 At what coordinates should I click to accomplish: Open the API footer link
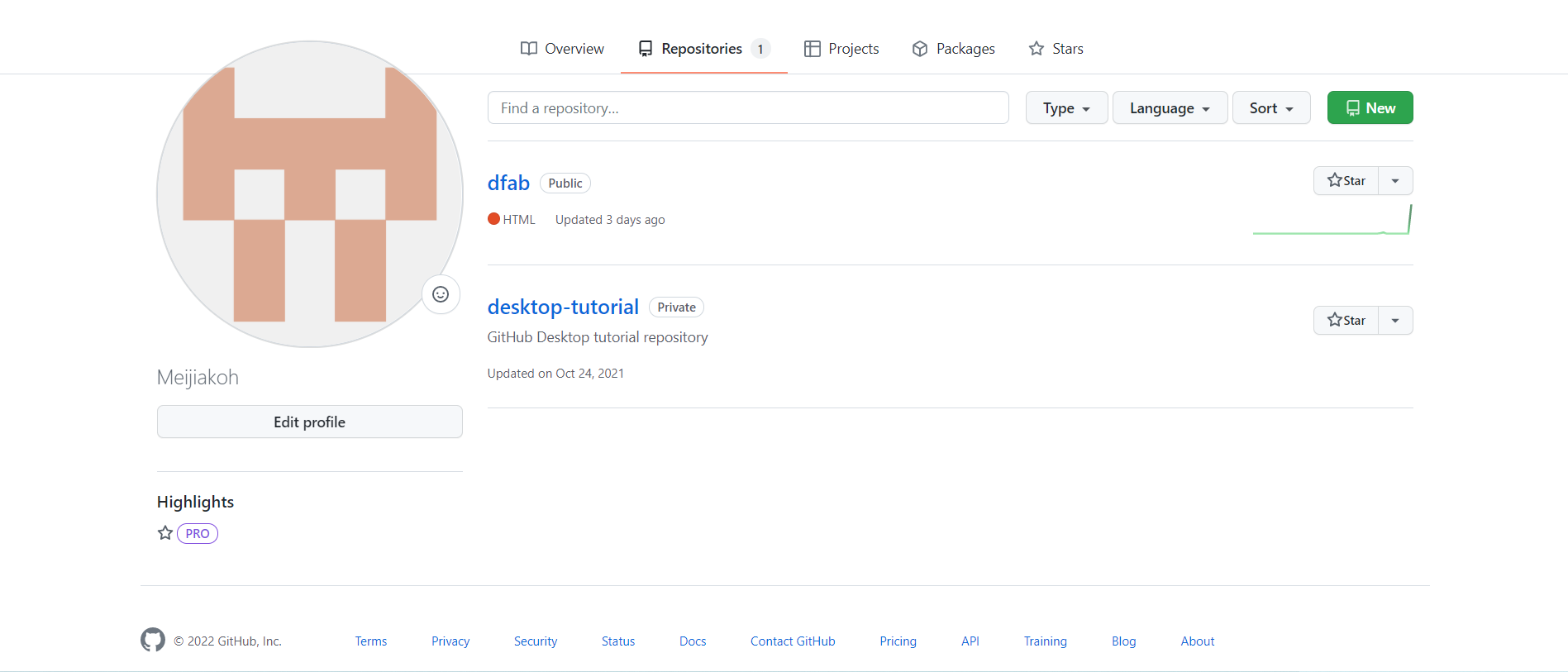[970, 641]
